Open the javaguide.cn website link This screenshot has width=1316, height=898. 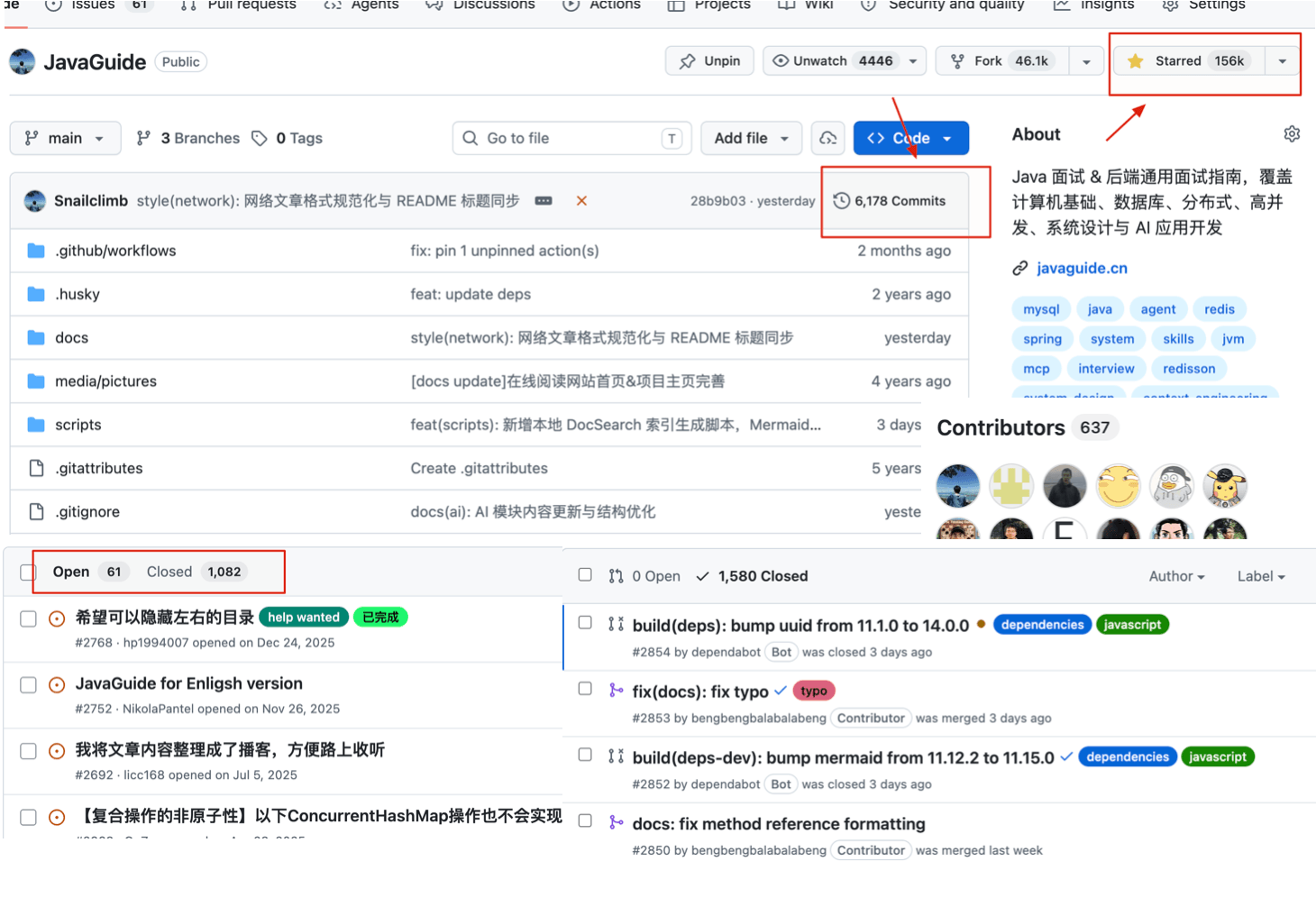click(x=1082, y=268)
